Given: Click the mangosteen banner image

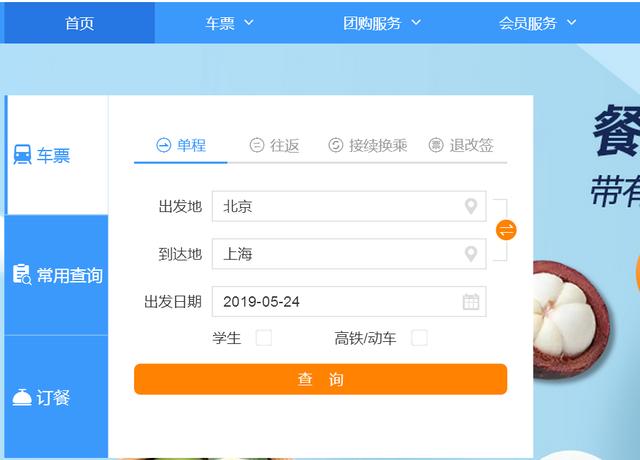Looking at the screenshot, I should click(x=571, y=320).
